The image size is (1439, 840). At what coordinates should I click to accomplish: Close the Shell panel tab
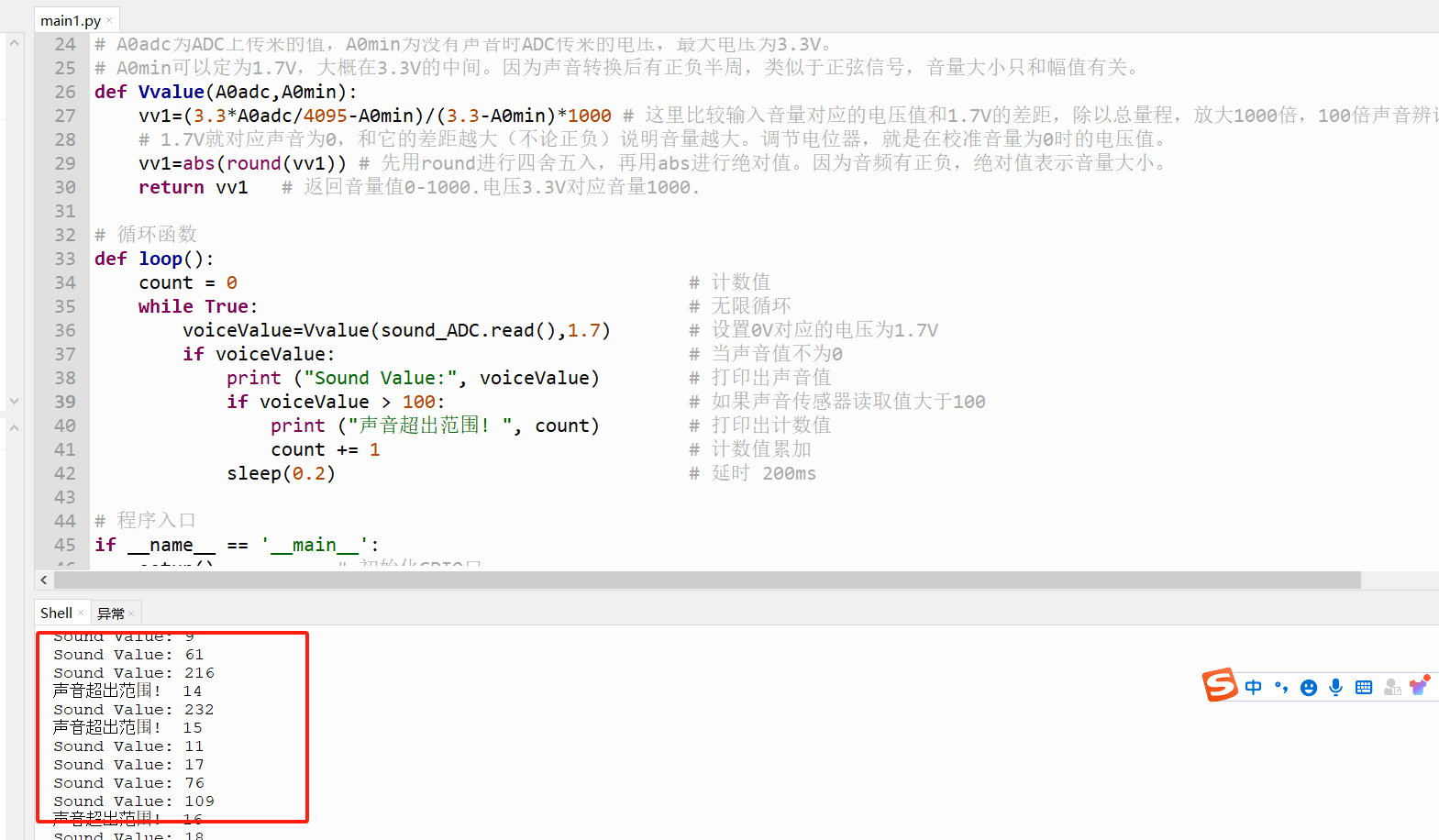[81, 613]
